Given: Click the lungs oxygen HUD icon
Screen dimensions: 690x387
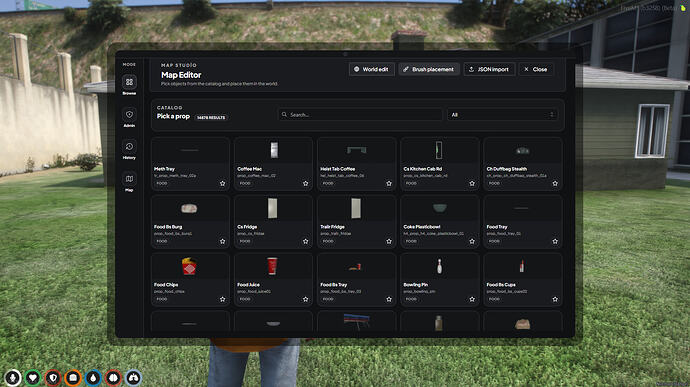Looking at the screenshot, I should [133, 377].
